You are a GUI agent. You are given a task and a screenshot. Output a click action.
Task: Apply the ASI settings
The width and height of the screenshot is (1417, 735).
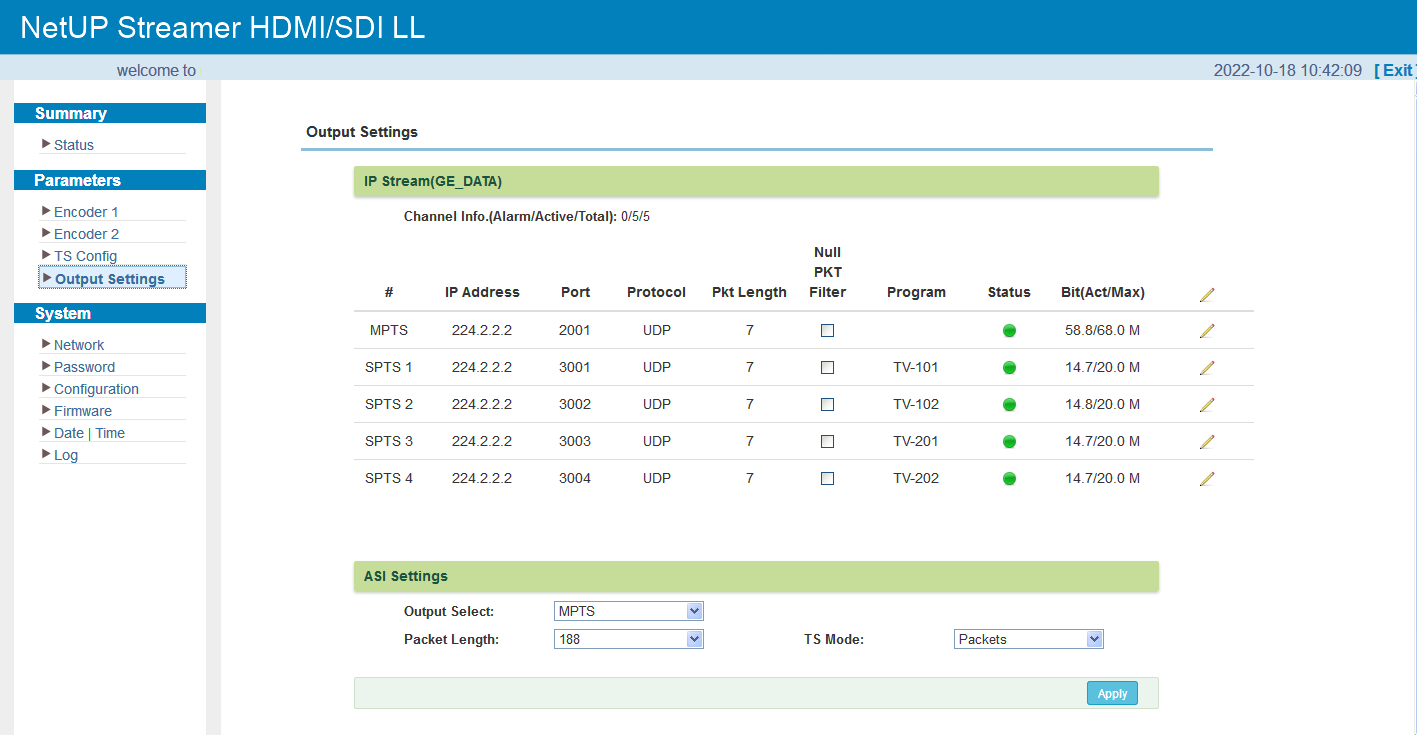(1112, 693)
